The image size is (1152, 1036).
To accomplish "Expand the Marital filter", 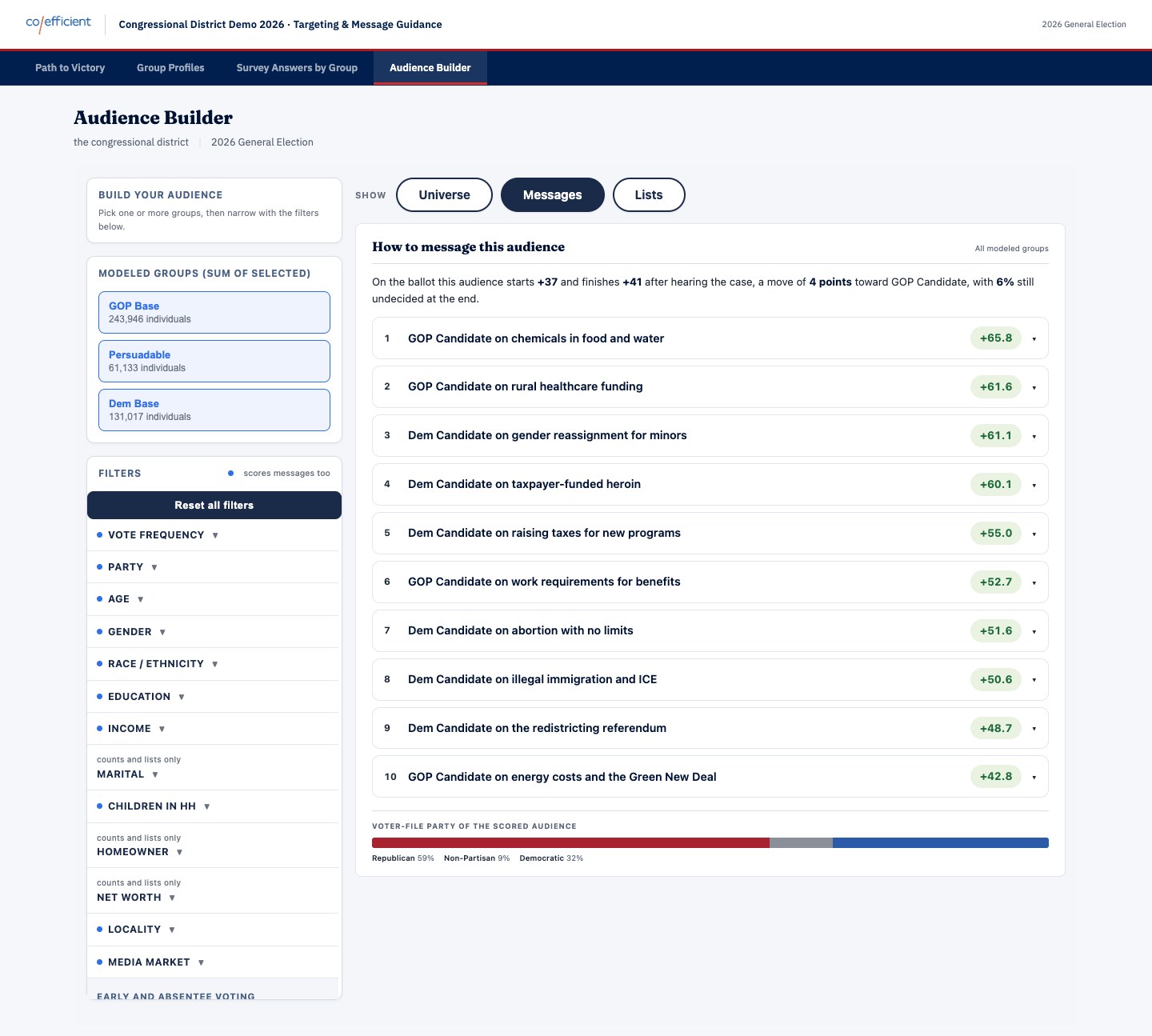I will coord(213,768).
